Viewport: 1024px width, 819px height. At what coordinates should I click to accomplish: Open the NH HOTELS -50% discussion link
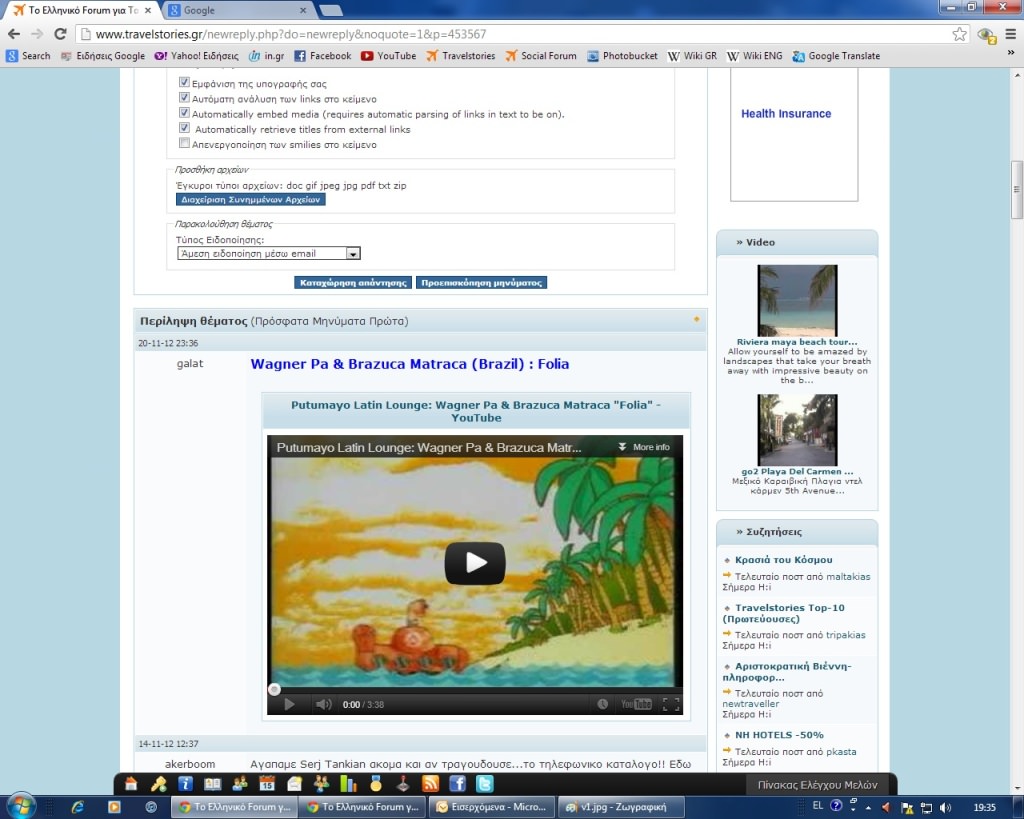point(779,735)
